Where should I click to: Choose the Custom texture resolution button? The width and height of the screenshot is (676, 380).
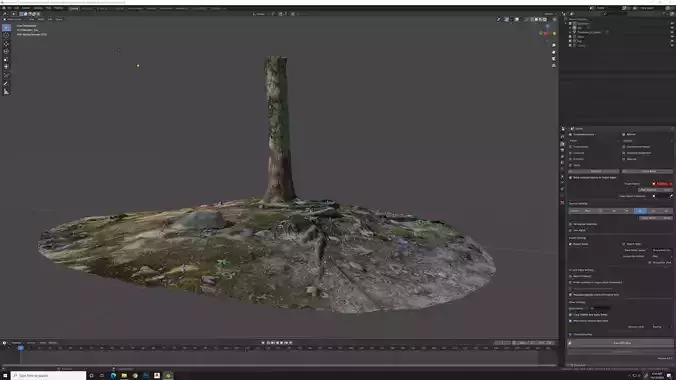(574, 211)
